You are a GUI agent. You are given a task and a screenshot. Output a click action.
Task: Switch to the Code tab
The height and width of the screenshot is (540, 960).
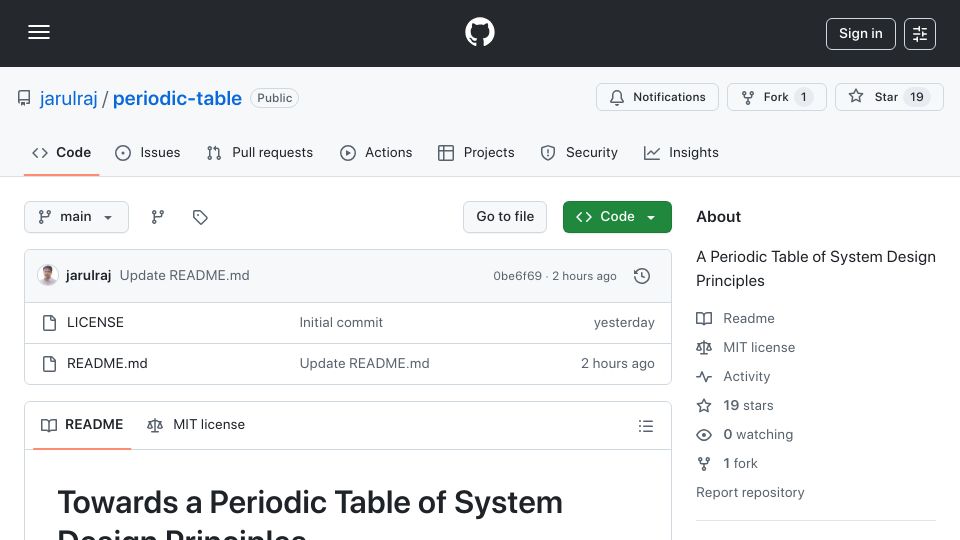61,152
